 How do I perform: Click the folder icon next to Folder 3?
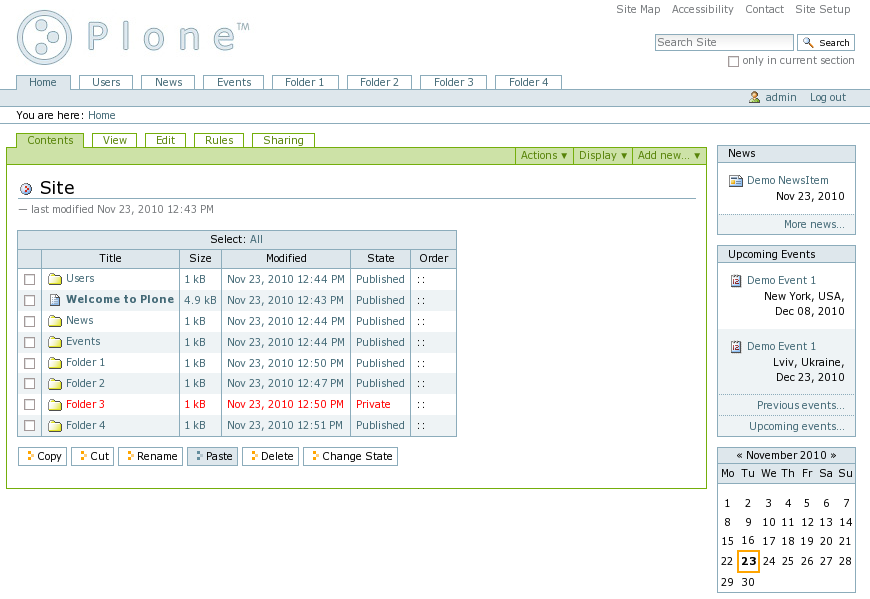click(56, 405)
